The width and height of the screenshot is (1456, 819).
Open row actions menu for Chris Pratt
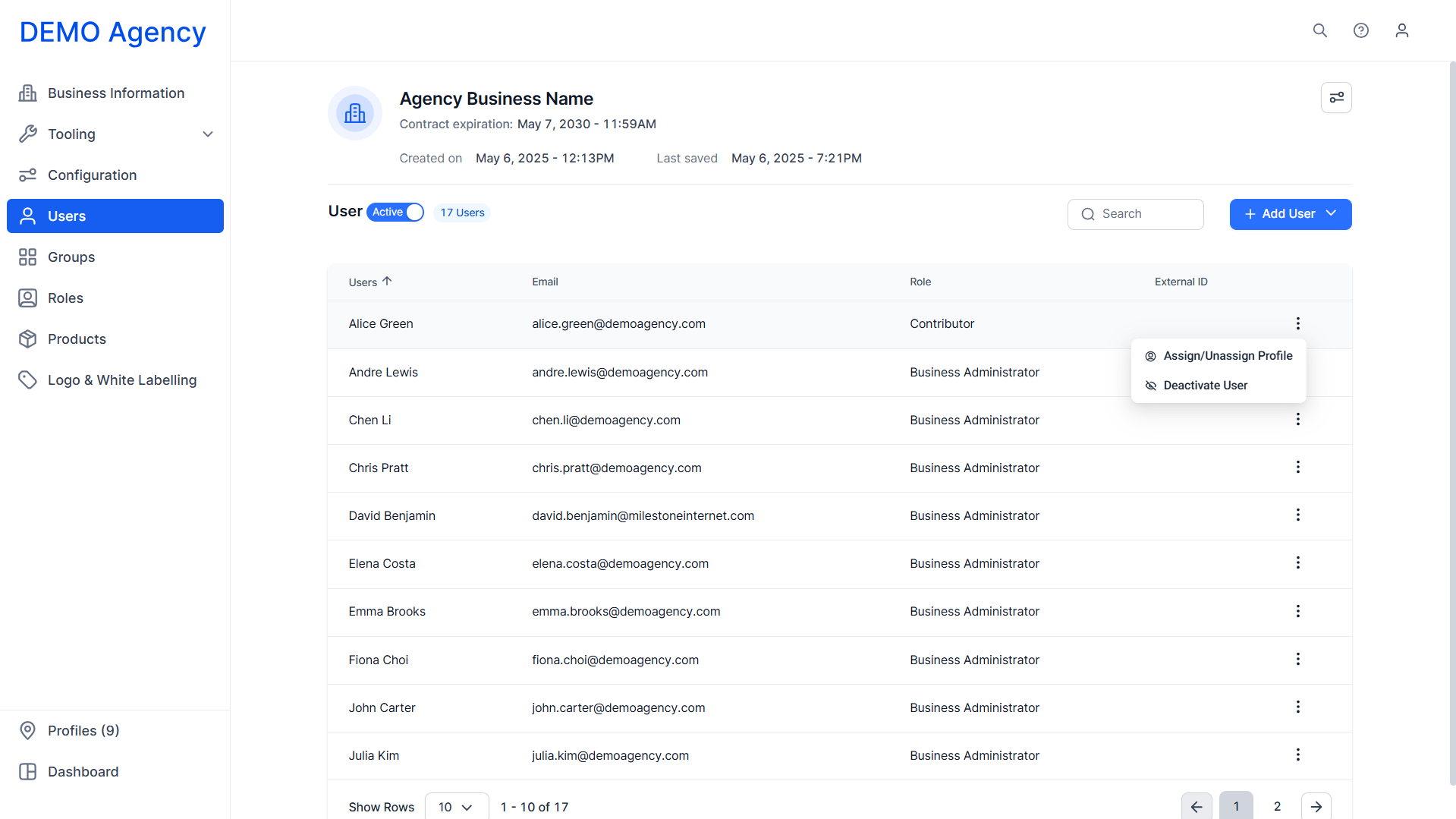1298,468
